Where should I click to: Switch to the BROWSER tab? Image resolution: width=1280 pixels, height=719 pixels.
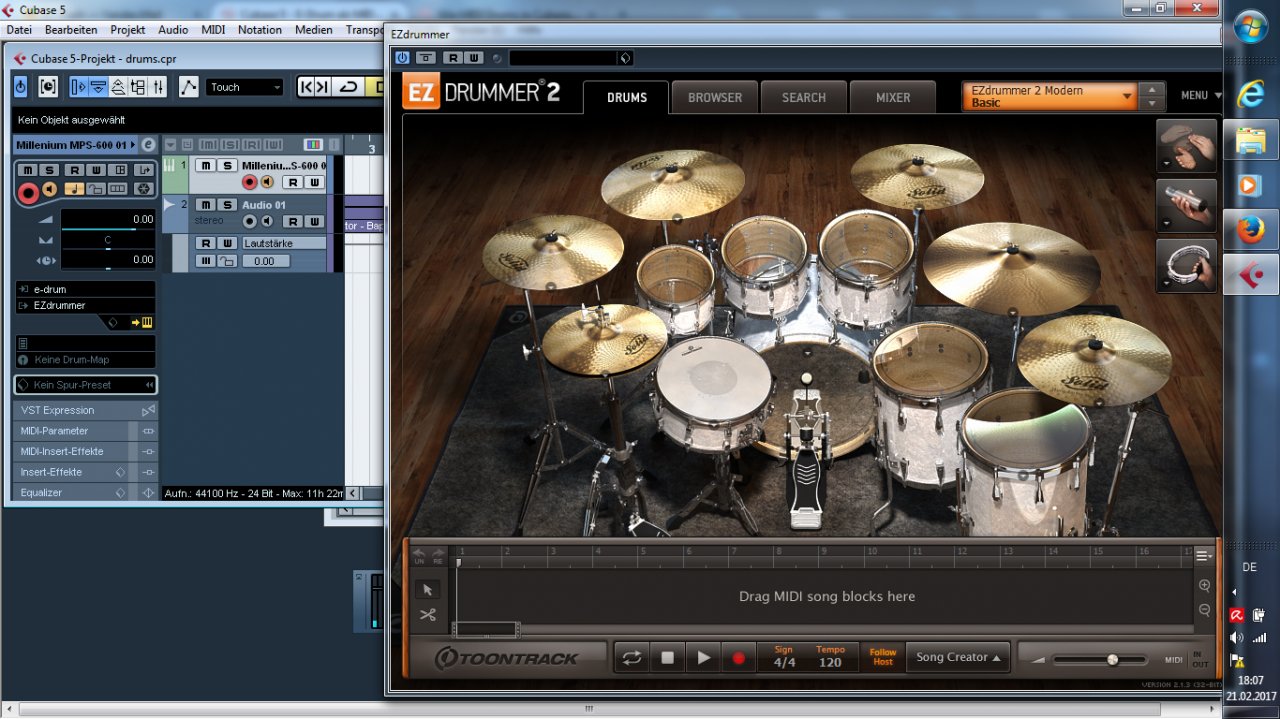715,98
